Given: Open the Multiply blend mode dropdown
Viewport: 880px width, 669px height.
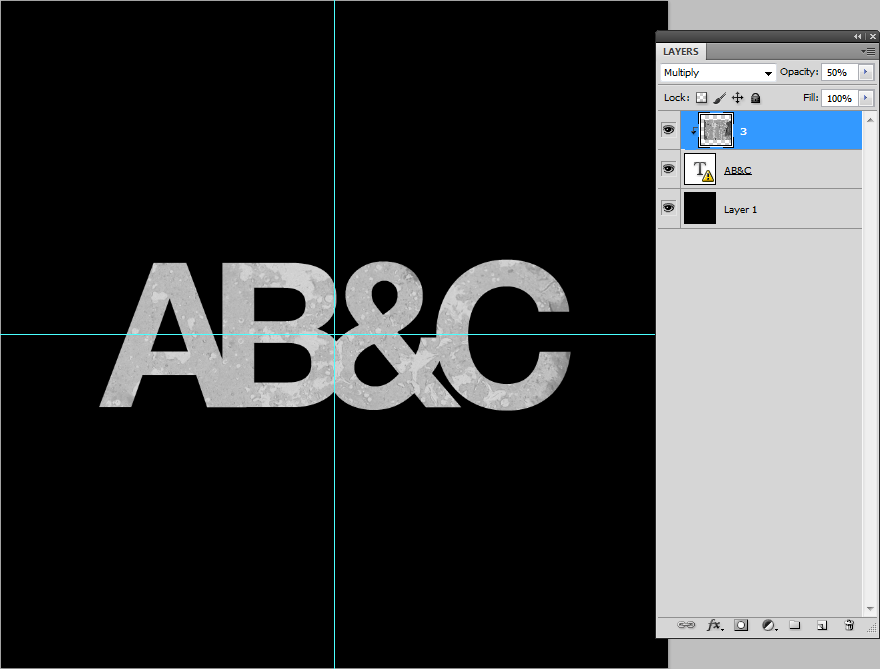Looking at the screenshot, I should [718, 73].
